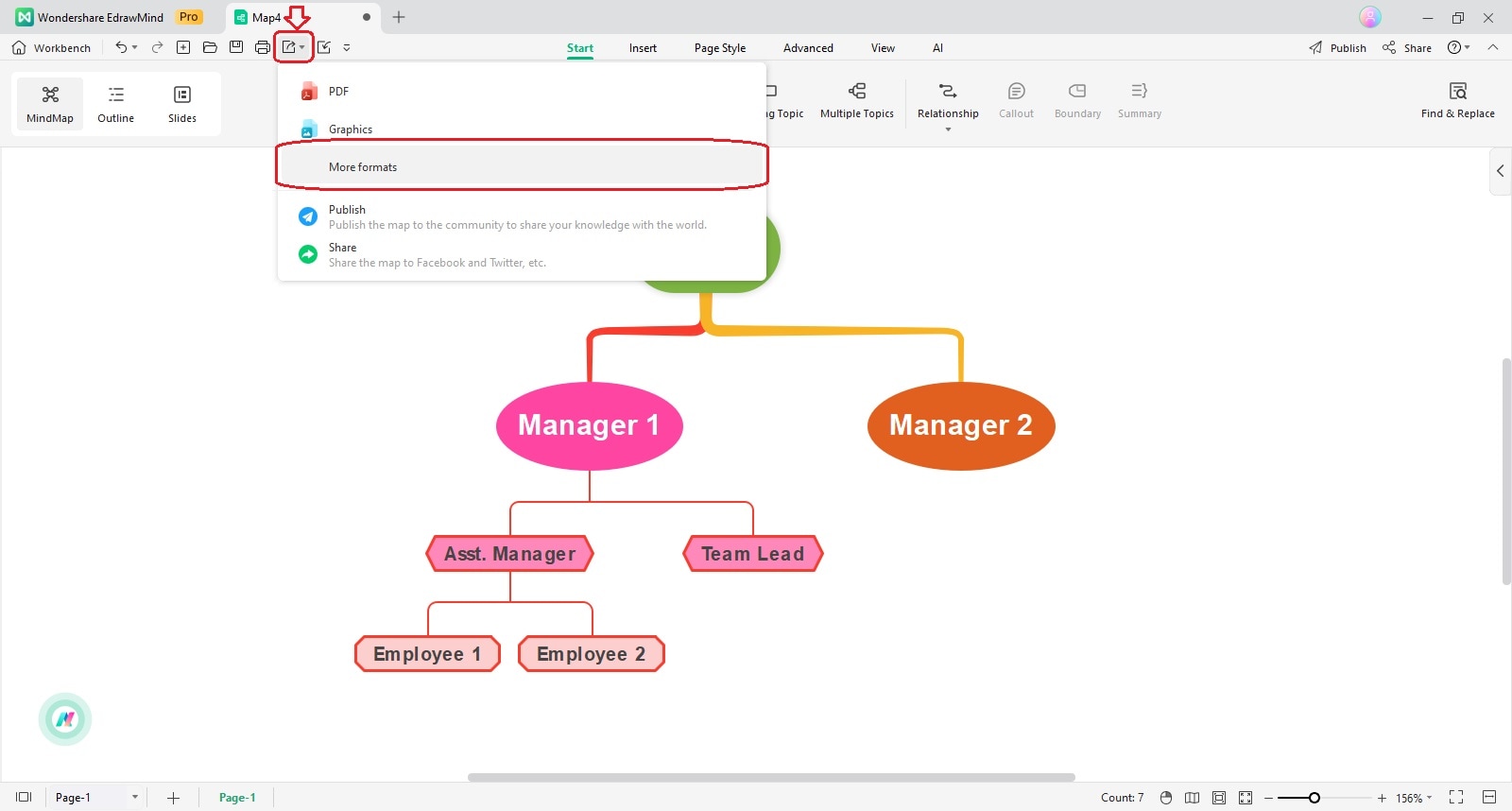The width and height of the screenshot is (1512, 811).
Task: Select the Asst. Manager subtopic
Action: click(x=510, y=554)
